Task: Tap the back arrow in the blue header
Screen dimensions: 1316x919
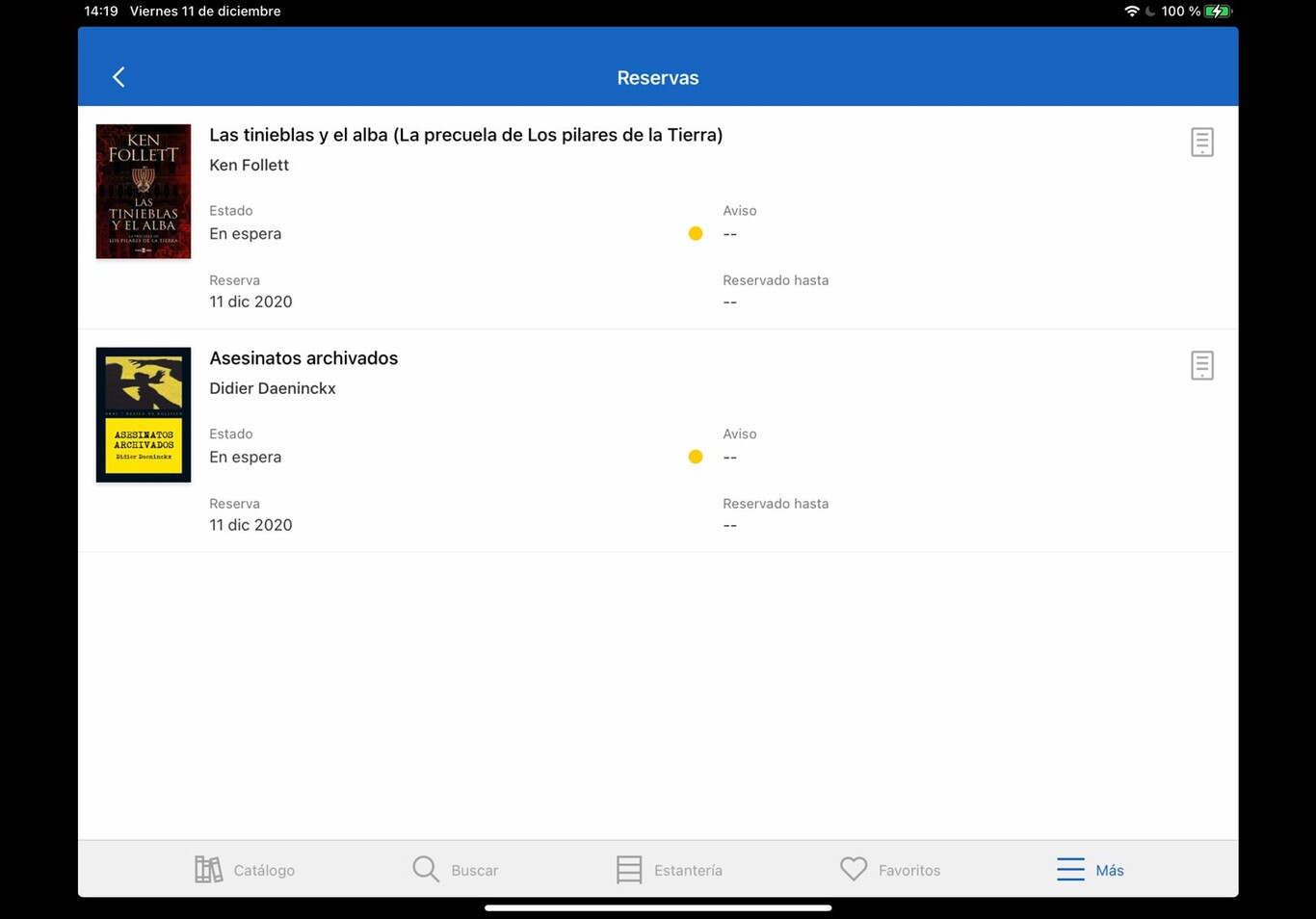Action: (118, 76)
